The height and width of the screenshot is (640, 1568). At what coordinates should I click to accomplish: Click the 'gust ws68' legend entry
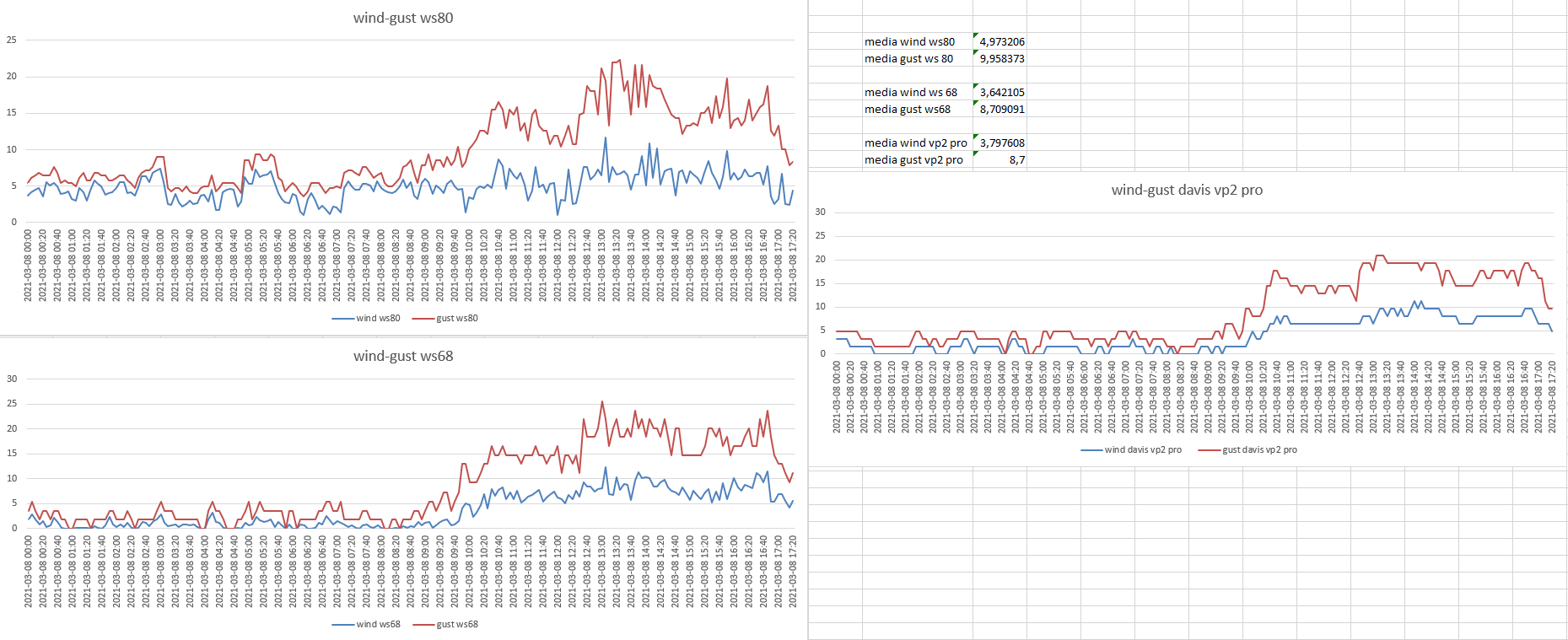click(445, 624)
